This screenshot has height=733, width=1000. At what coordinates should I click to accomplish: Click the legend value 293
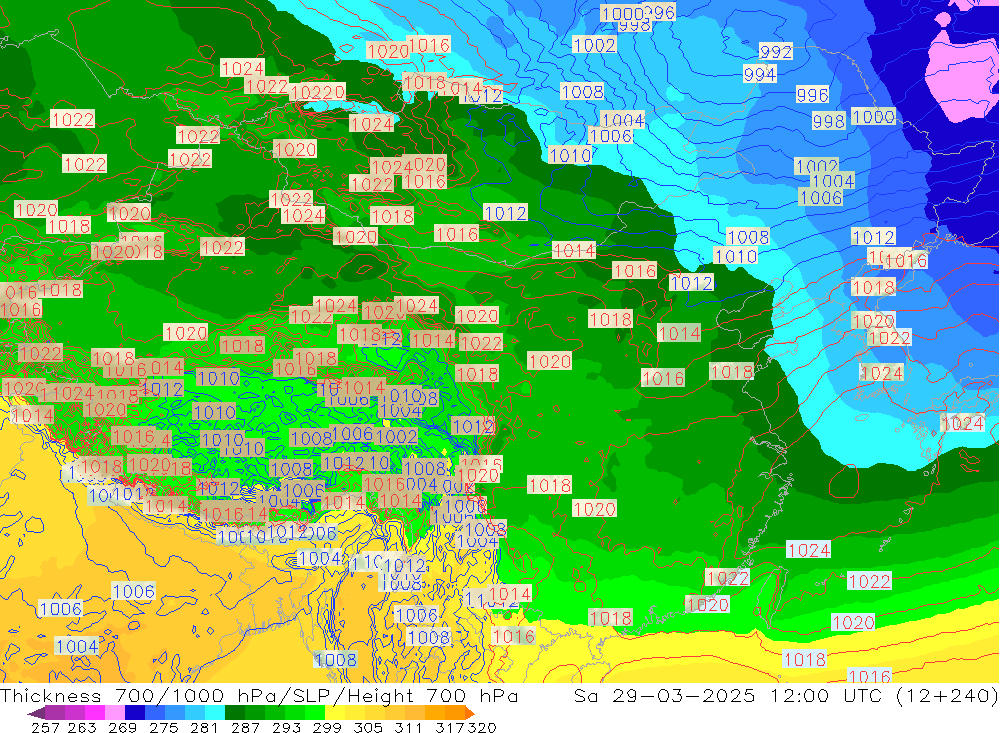click(286, 727)
